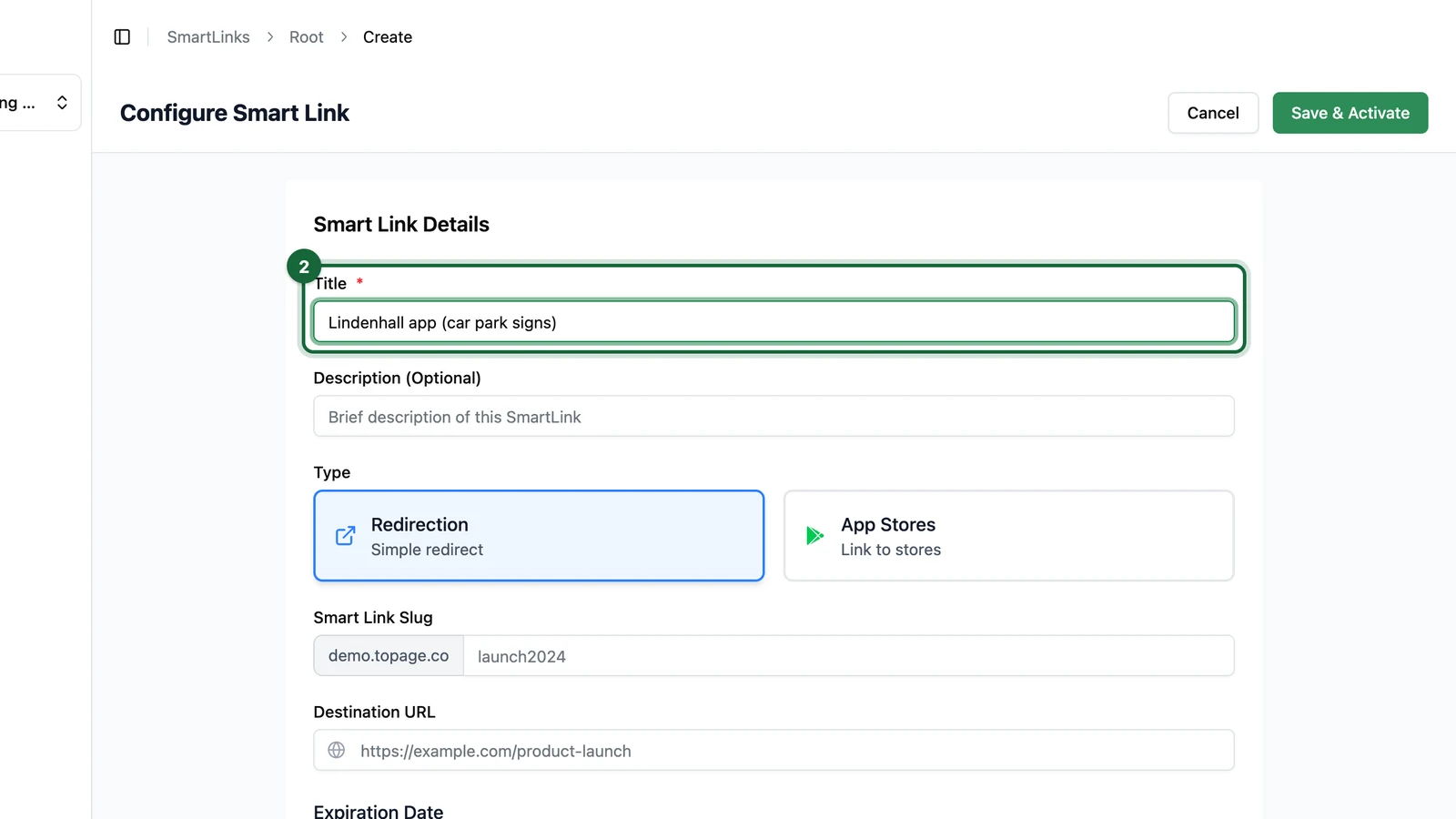The image size is (1456, 819).
Task: Click the Smart Link Slug label
Action: click(373, 618)
